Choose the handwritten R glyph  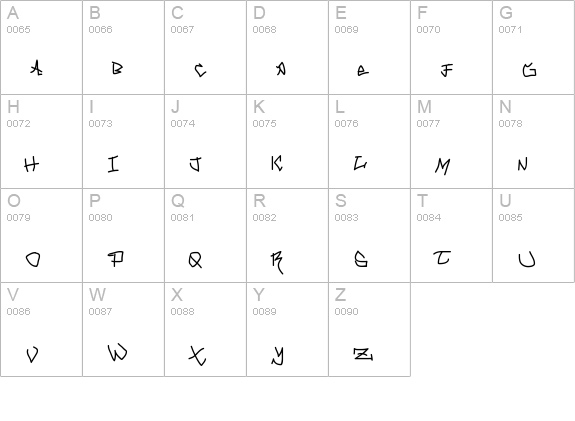tap(277, 263)
